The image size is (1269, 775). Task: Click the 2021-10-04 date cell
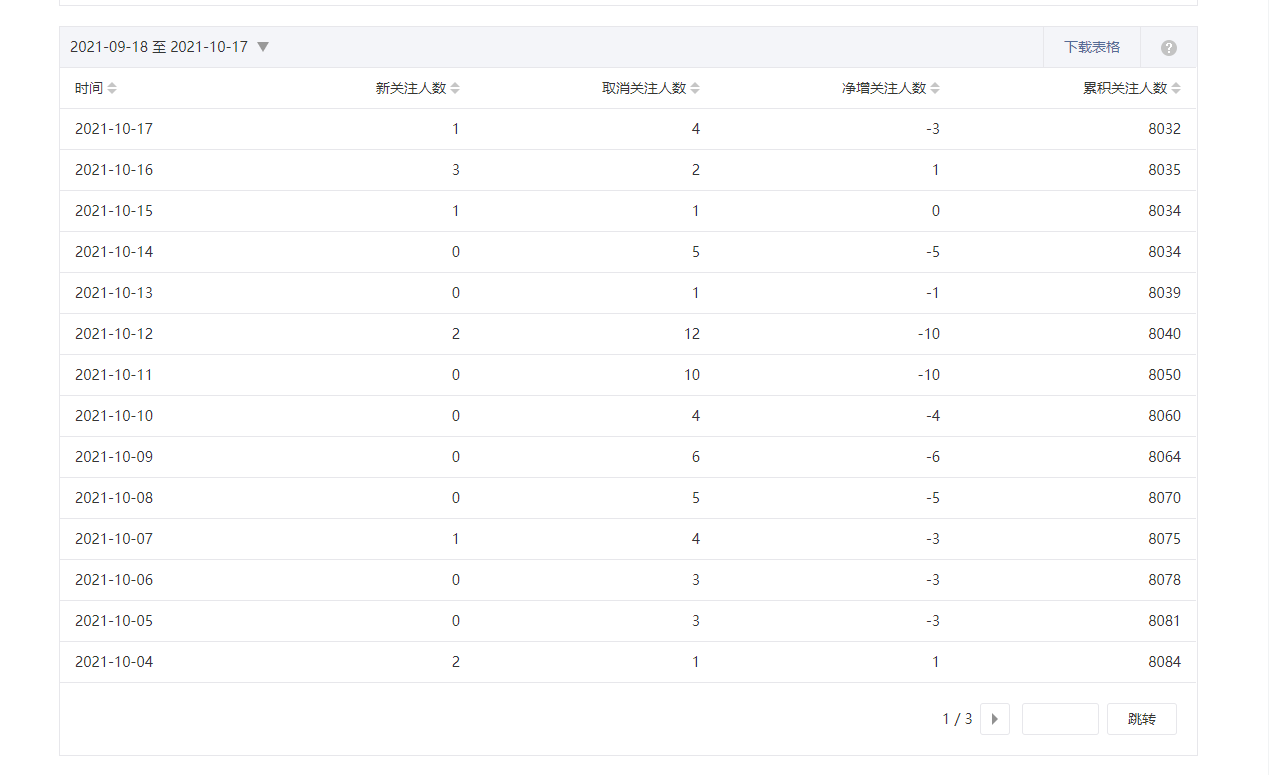[x=114, y=662]
